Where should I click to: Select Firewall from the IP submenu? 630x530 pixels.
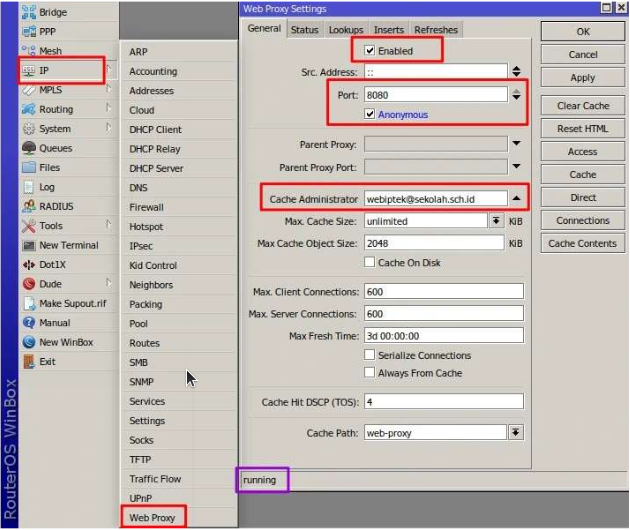(146, 207)
